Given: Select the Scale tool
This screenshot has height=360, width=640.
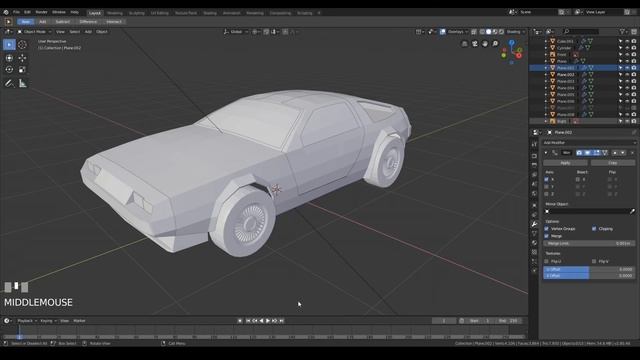Looking at the screenshot, I should (x=22, y=70).
